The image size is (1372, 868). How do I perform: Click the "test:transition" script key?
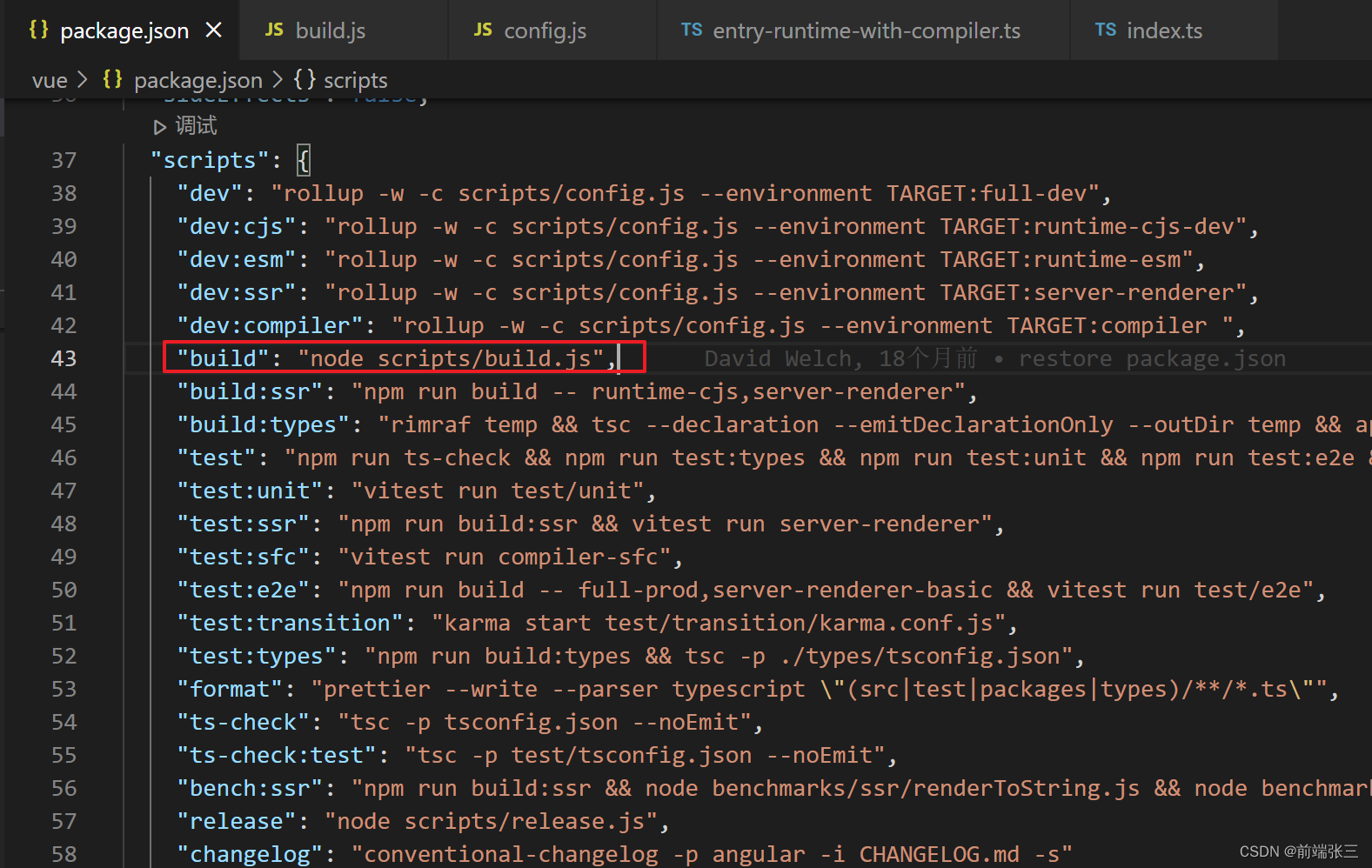[x=291, y=623]
